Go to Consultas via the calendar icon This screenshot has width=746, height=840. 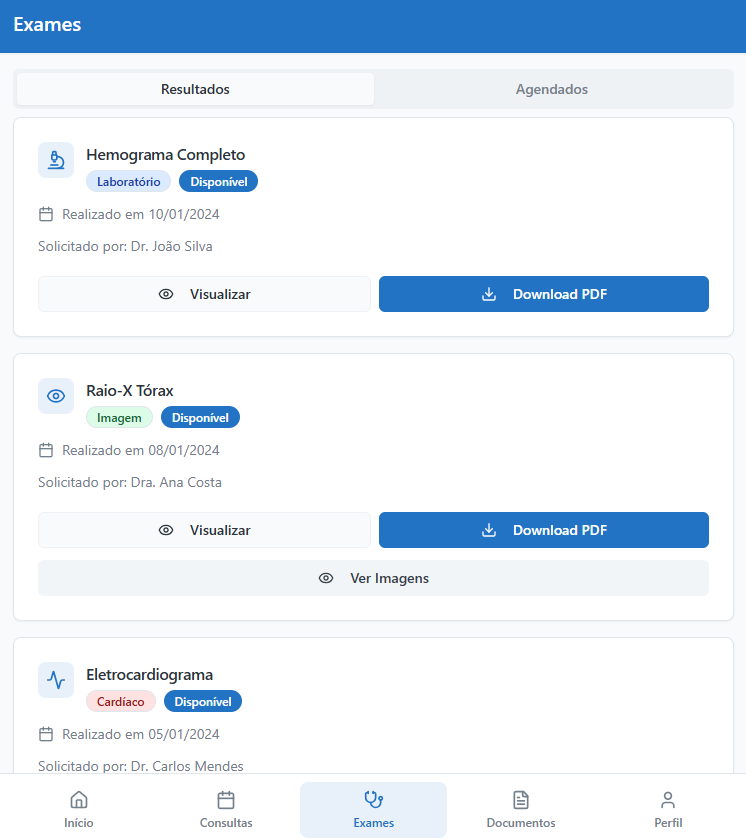click(x=226, y=800)
